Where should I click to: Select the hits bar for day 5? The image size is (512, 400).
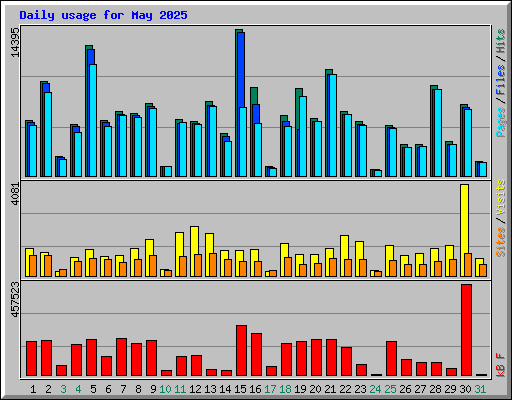pos(88,111)
